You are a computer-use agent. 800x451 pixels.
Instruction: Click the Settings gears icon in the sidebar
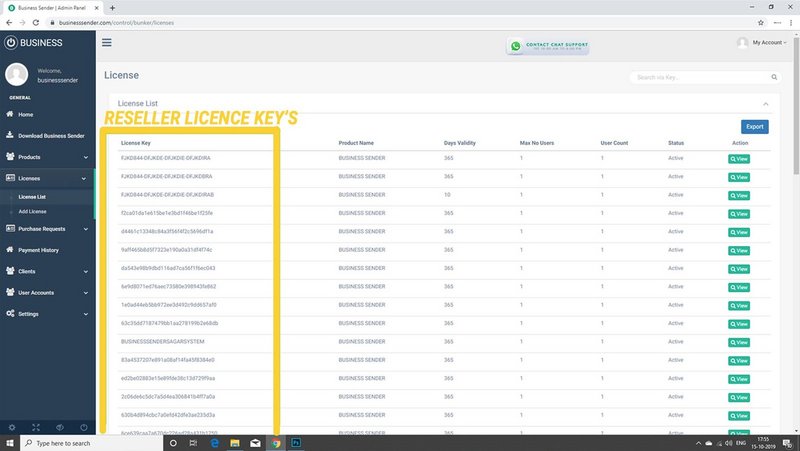coord(10,313)
